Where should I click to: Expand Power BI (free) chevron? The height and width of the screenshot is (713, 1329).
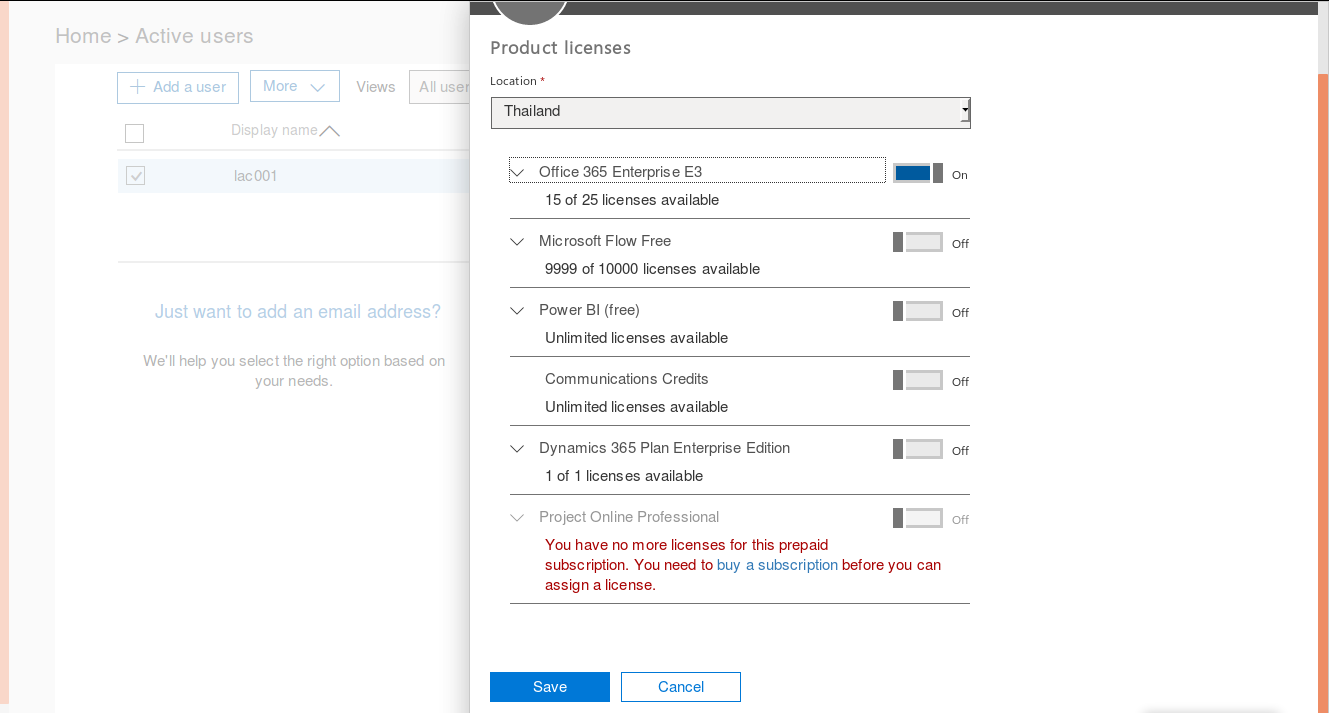pyautogui.click(x=517, y=310)
